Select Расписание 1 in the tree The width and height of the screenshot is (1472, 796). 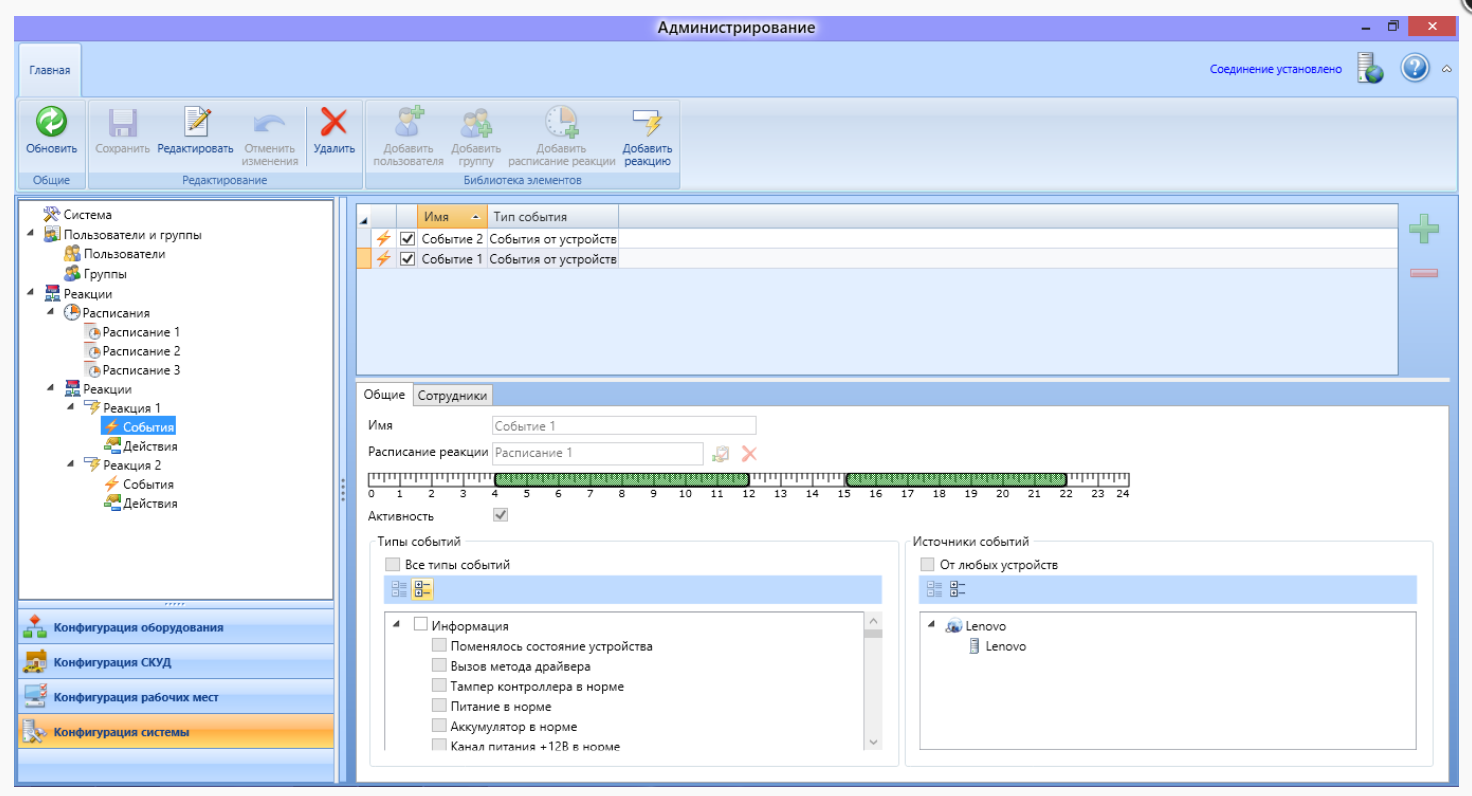tap(141, 332)
